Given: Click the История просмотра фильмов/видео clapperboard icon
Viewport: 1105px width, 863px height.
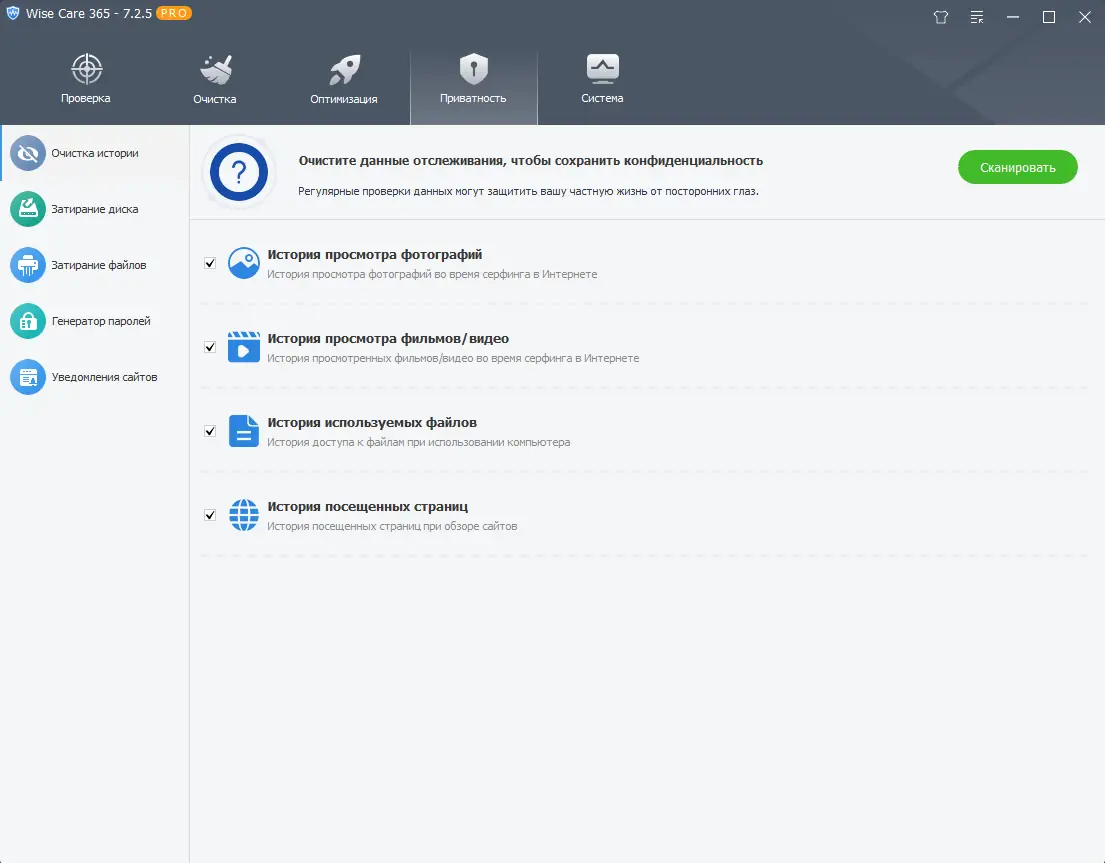Looking at the screenshot, I should [244, 347].
